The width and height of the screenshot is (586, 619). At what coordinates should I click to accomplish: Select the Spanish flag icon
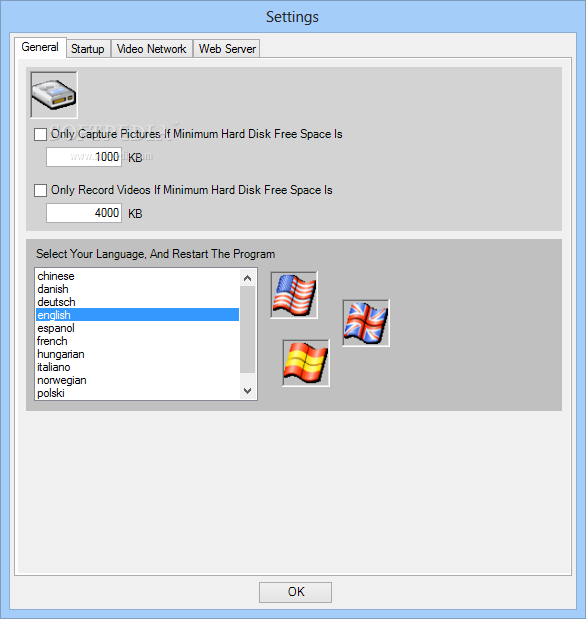coord(306,363)
